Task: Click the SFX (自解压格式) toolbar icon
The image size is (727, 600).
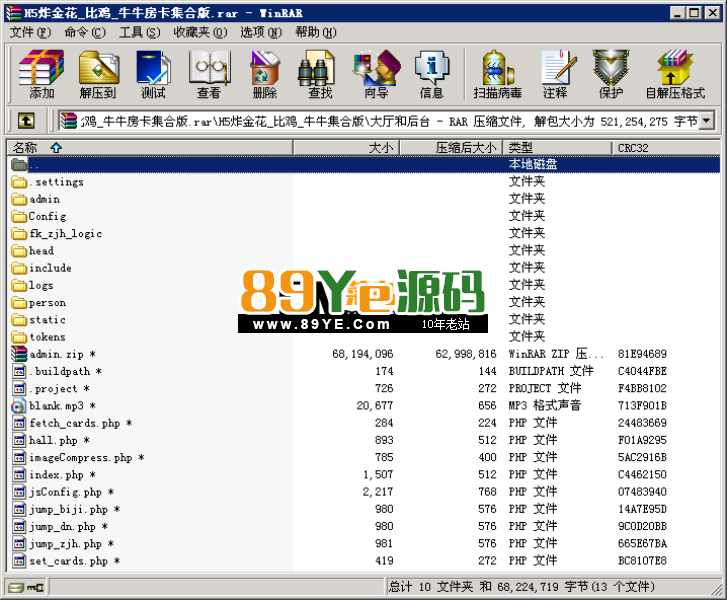Action: 676,74
